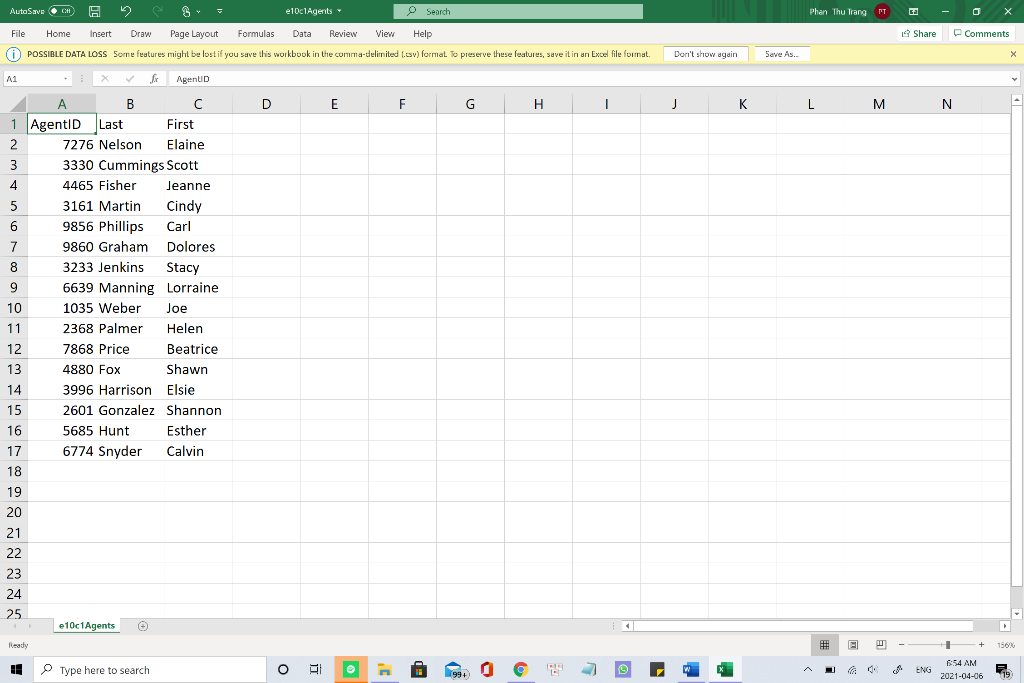The width and height of the screenshot is (1024, 683).
Task: Open Customize Quick Access Toolbar dropdown
Action: [219, 11]
